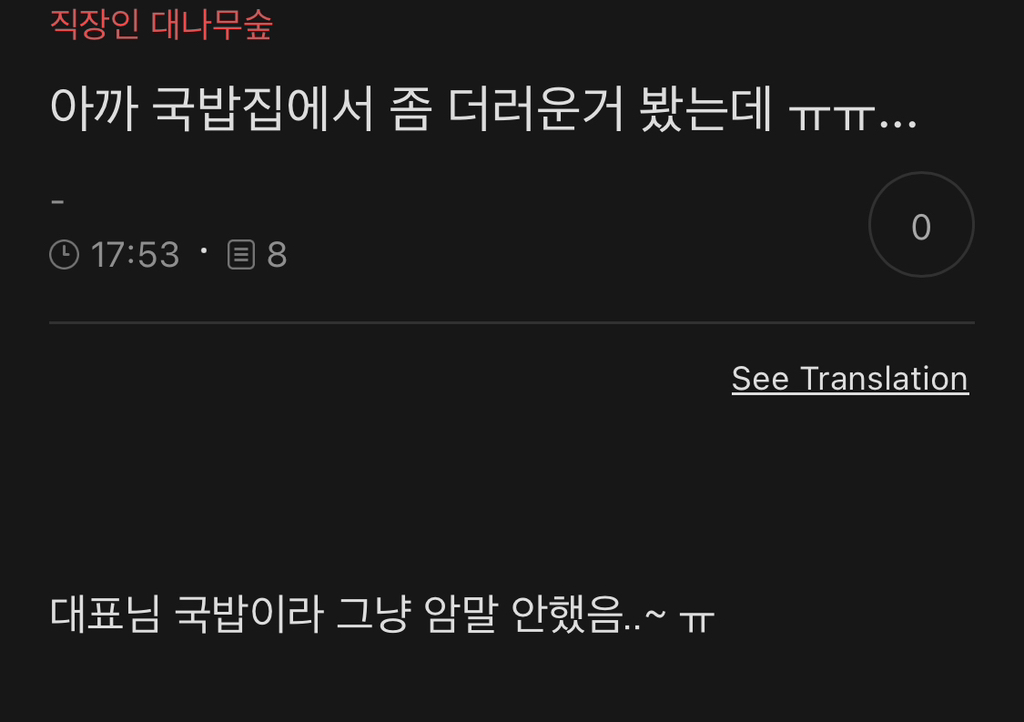This screenshot has height=722, width=1024.
Task: Click the word Translation in the underlined link
Action: (884, 379)
